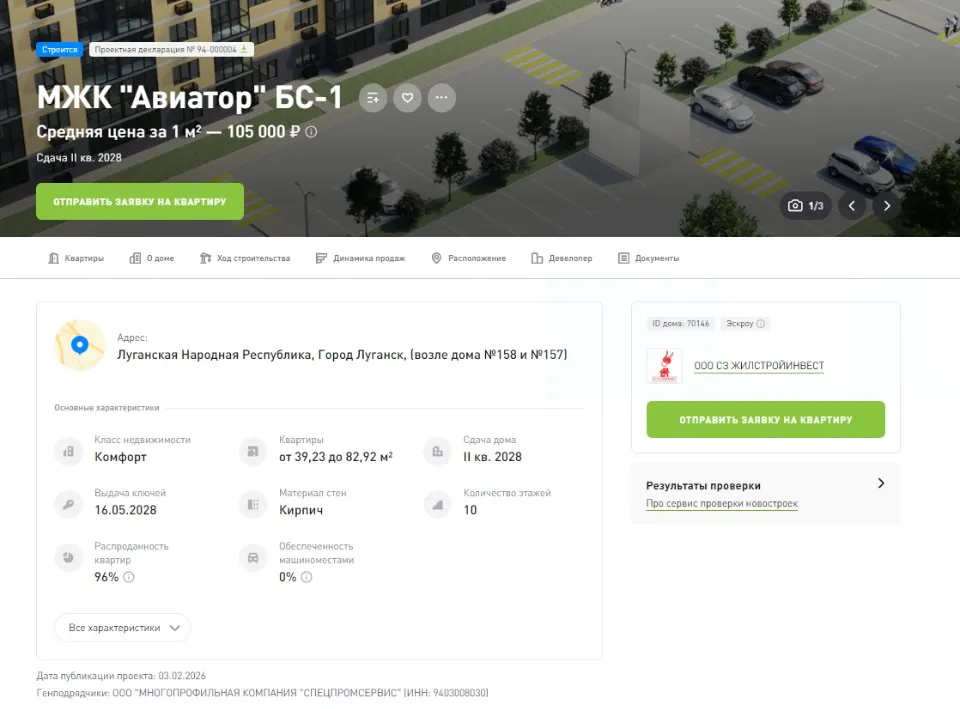The height and width of the screenshot is (709, 960).
Task: Click title МЖК "Авиатор" БС-1
Action: click(x=189, y=97)
